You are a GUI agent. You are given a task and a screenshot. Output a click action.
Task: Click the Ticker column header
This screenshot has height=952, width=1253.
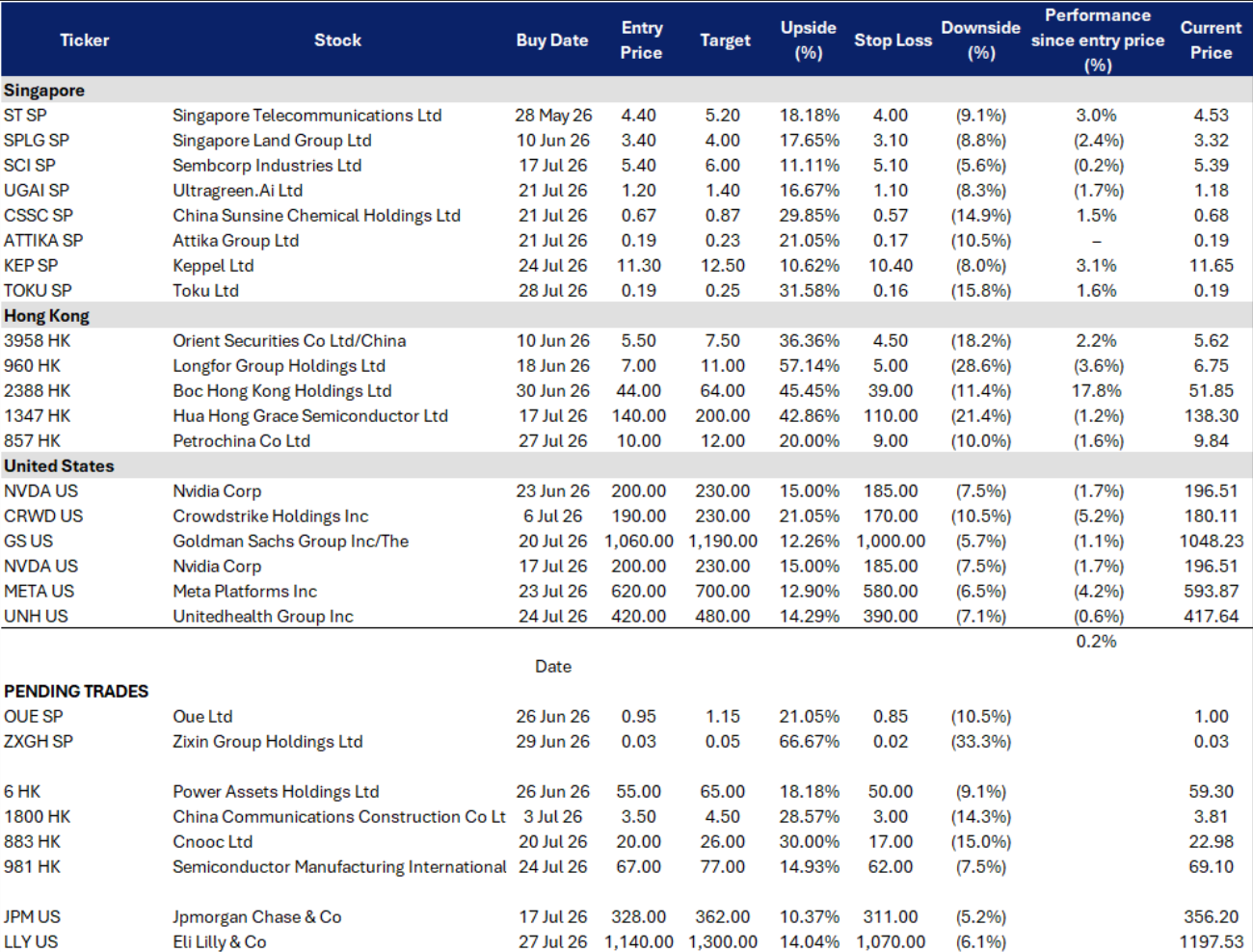[x=84, y=40]
